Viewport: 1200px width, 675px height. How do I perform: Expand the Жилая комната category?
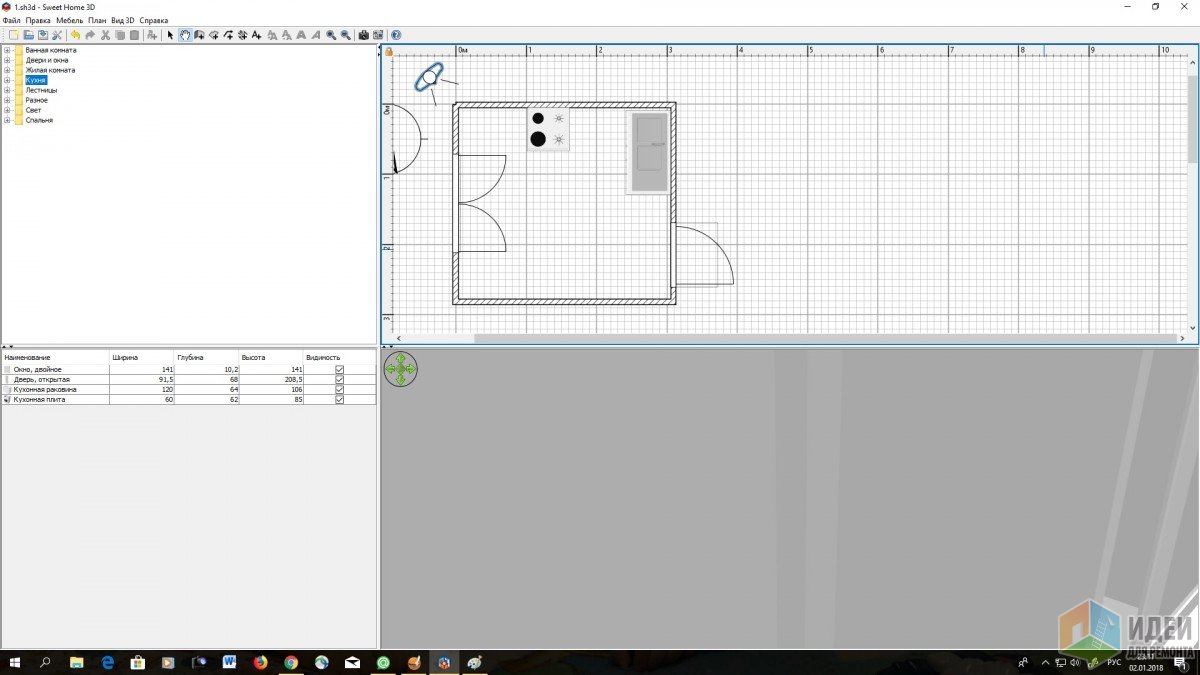[x=7, y=70]
